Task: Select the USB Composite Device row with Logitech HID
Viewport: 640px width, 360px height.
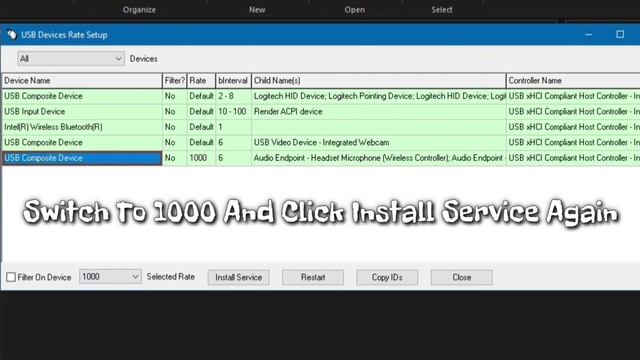Action: click(321, 96)
